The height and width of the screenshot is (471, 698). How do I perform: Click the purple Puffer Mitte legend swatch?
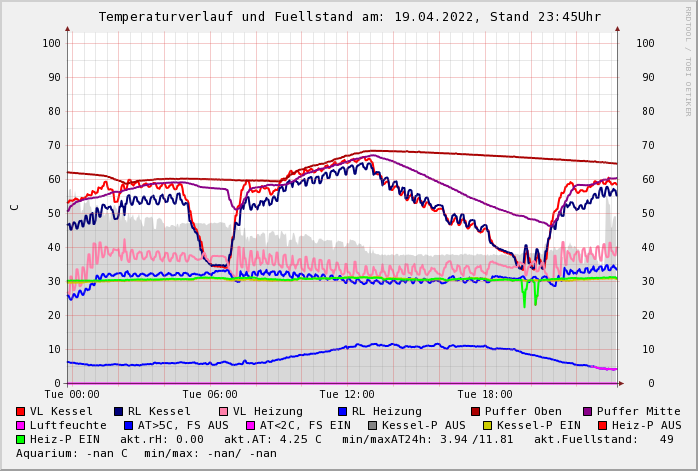(588, 411)
